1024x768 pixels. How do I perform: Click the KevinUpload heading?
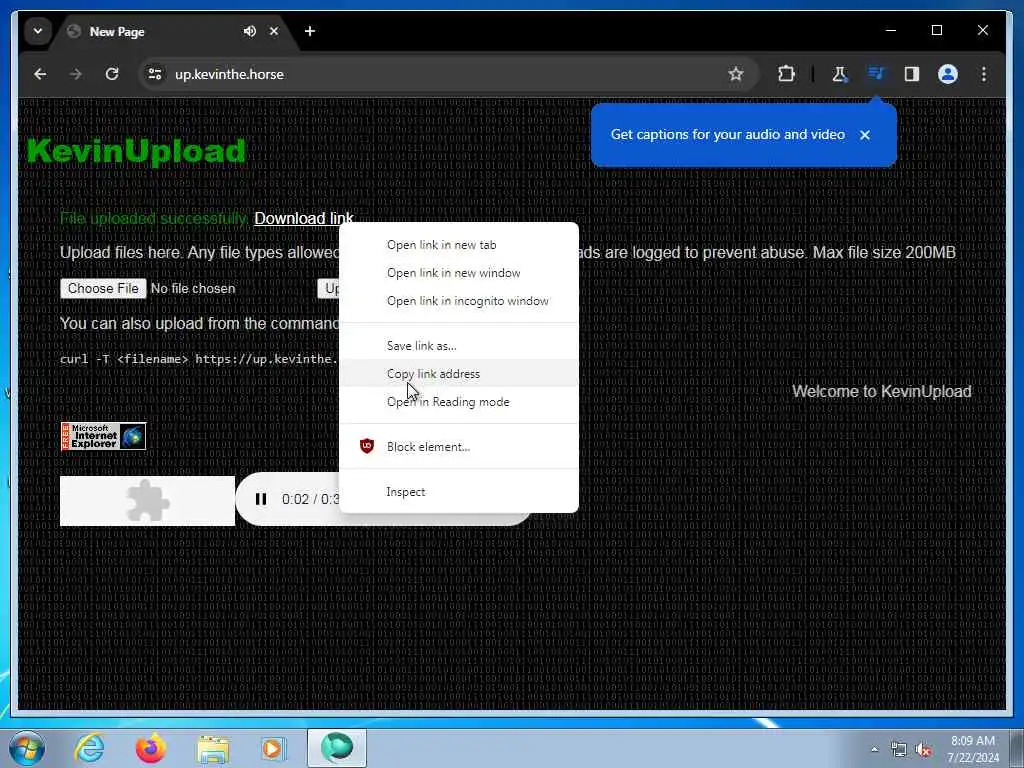(x=136, y=152)
